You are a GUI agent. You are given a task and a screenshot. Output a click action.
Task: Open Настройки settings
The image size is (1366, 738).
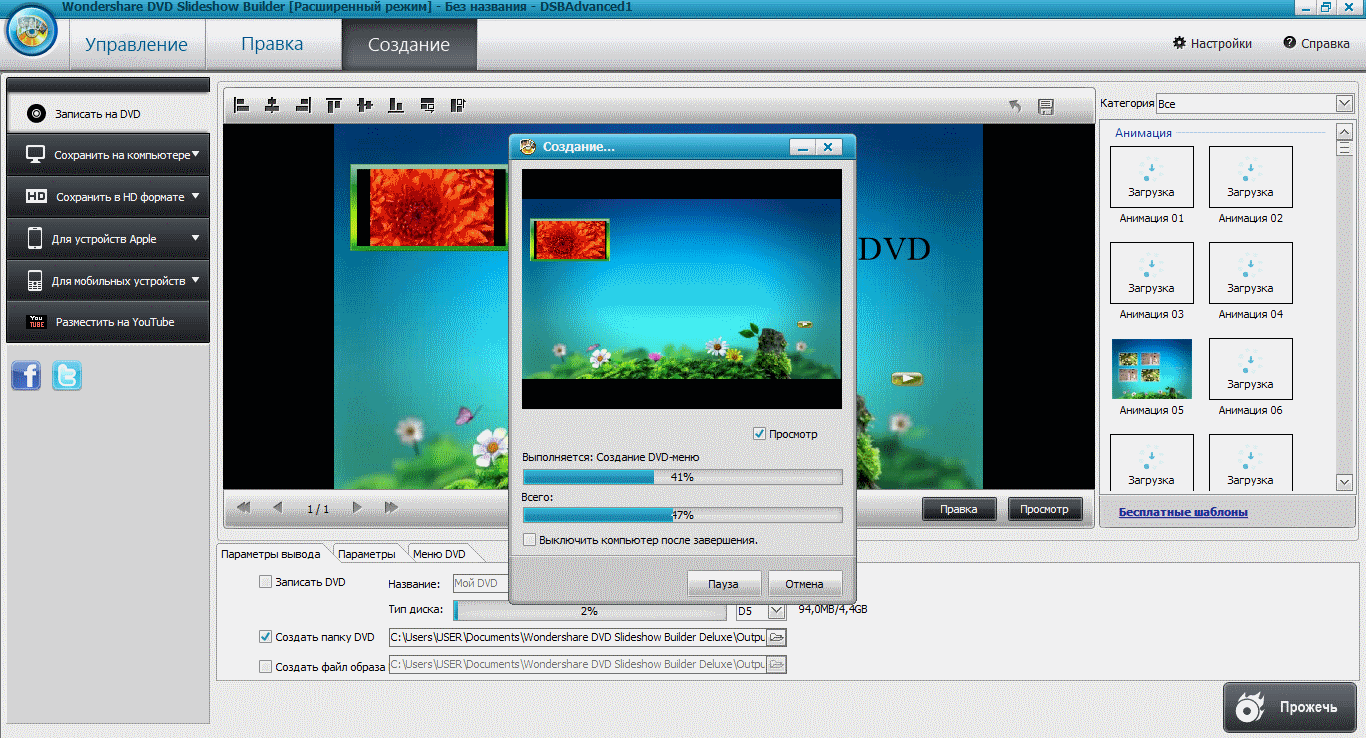pos(1212,43)
